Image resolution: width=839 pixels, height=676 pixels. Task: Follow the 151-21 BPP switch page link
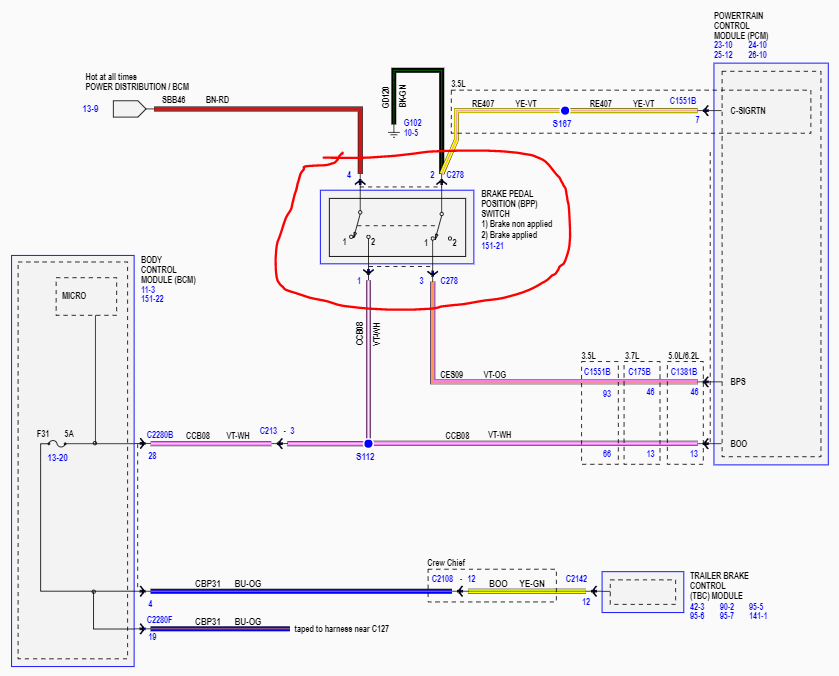[x=493, y=246]
